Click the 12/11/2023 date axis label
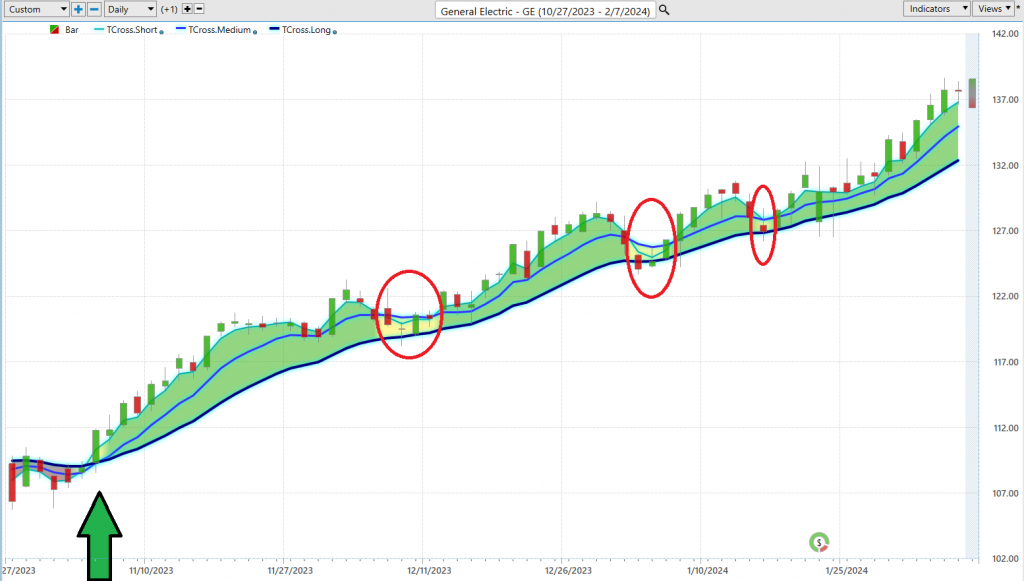This screenshot has width=1024, height=581. [x=429, y=571]
